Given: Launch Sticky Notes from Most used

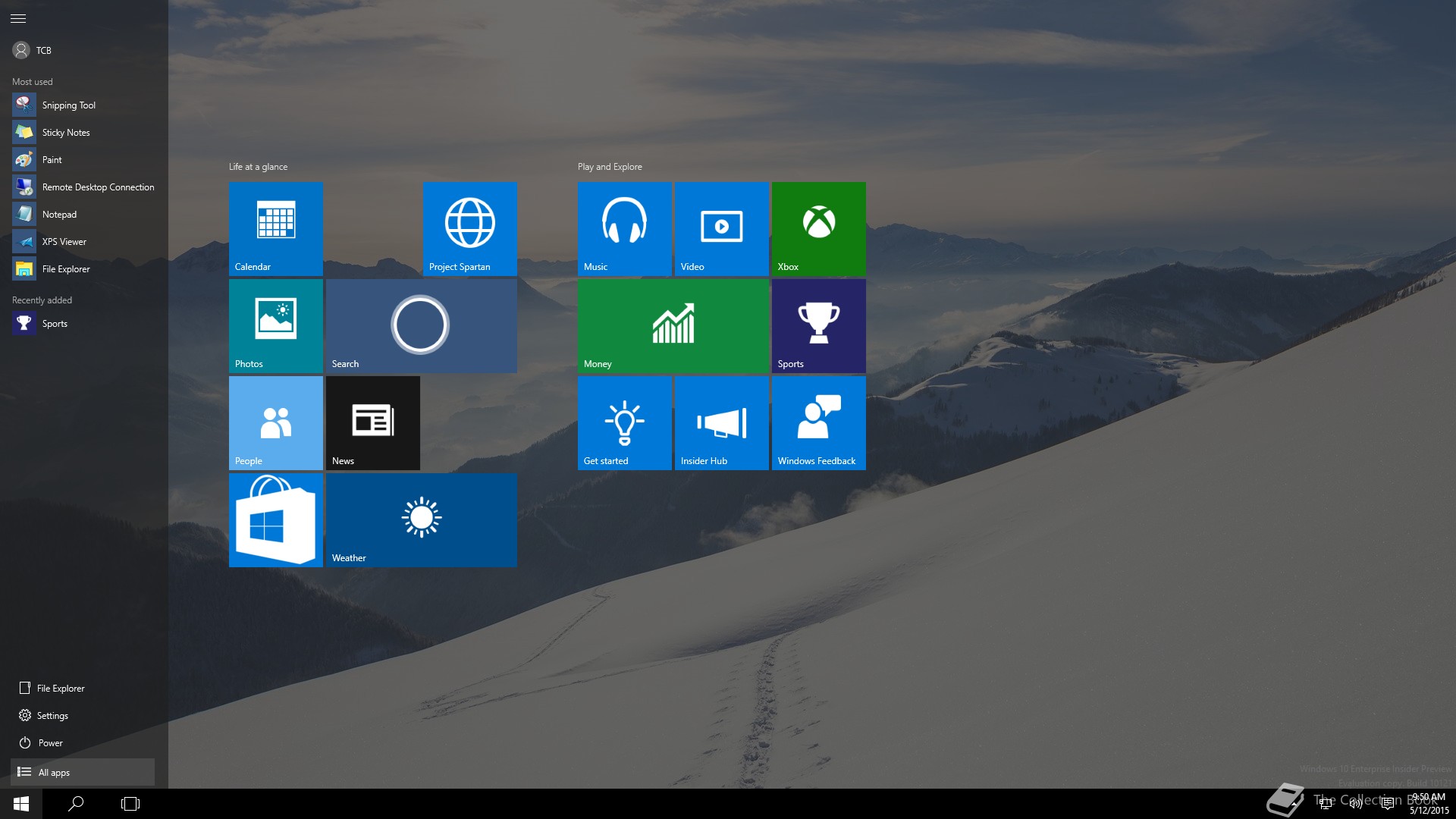Looking at the screenshot, I should coord(83,133).
